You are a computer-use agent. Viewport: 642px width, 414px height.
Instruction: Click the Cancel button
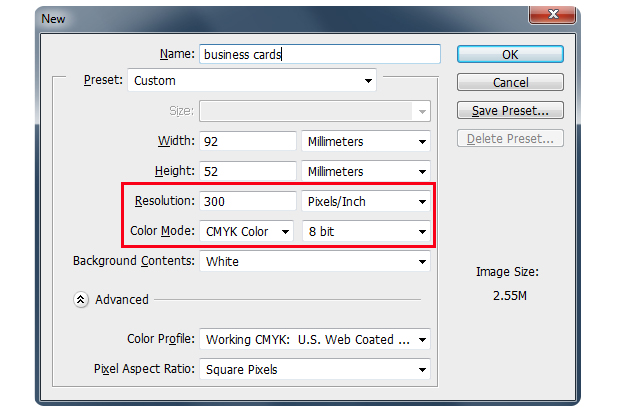click(x=510, y=82)
